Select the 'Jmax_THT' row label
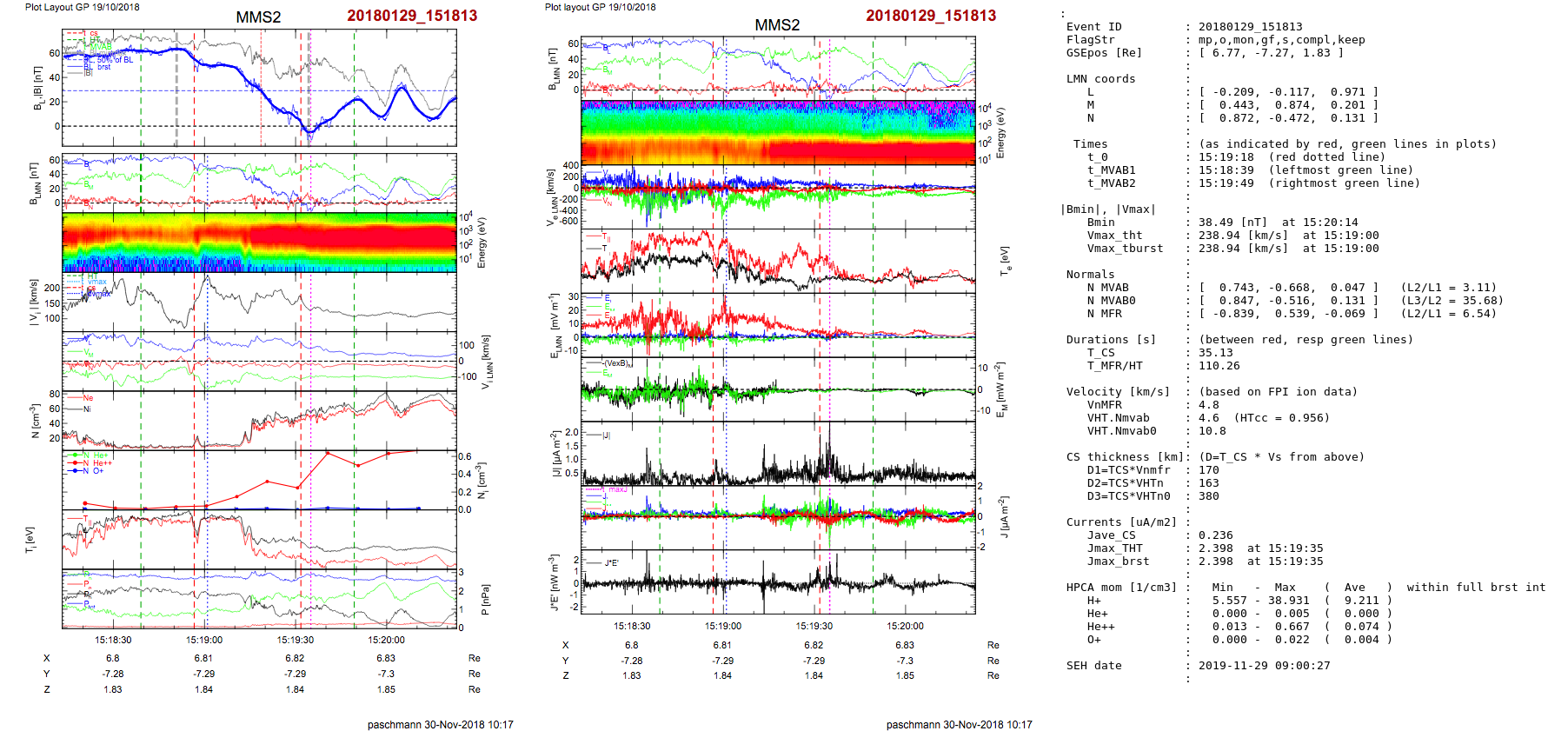Image resolution: width=1568 pixels, height=731 pixels. (1115, 548)
